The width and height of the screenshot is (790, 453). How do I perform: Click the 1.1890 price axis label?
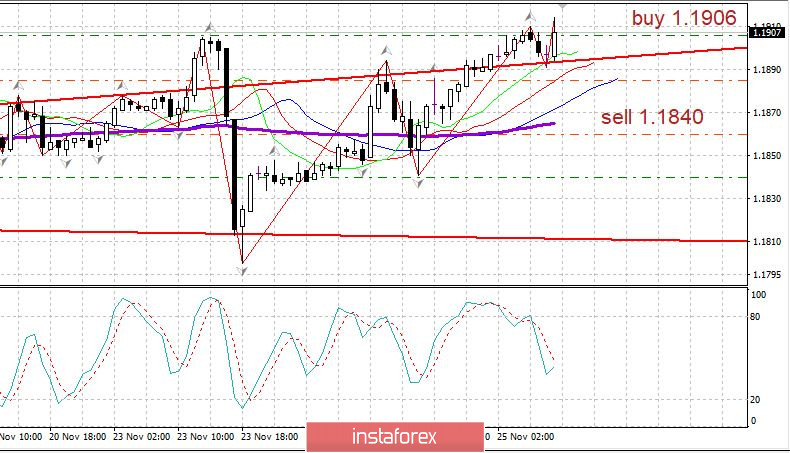(x=765, y=70)
